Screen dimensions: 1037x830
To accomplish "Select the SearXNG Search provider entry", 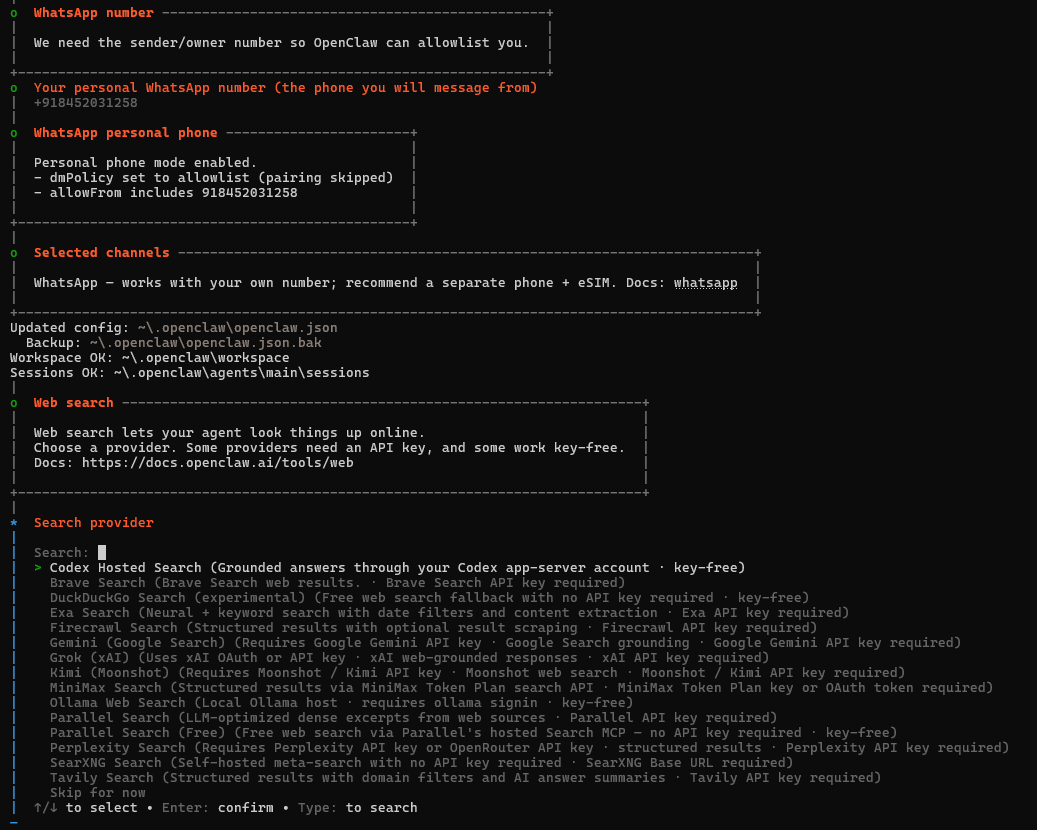I will pyautogui.click(x=421, y=763).
